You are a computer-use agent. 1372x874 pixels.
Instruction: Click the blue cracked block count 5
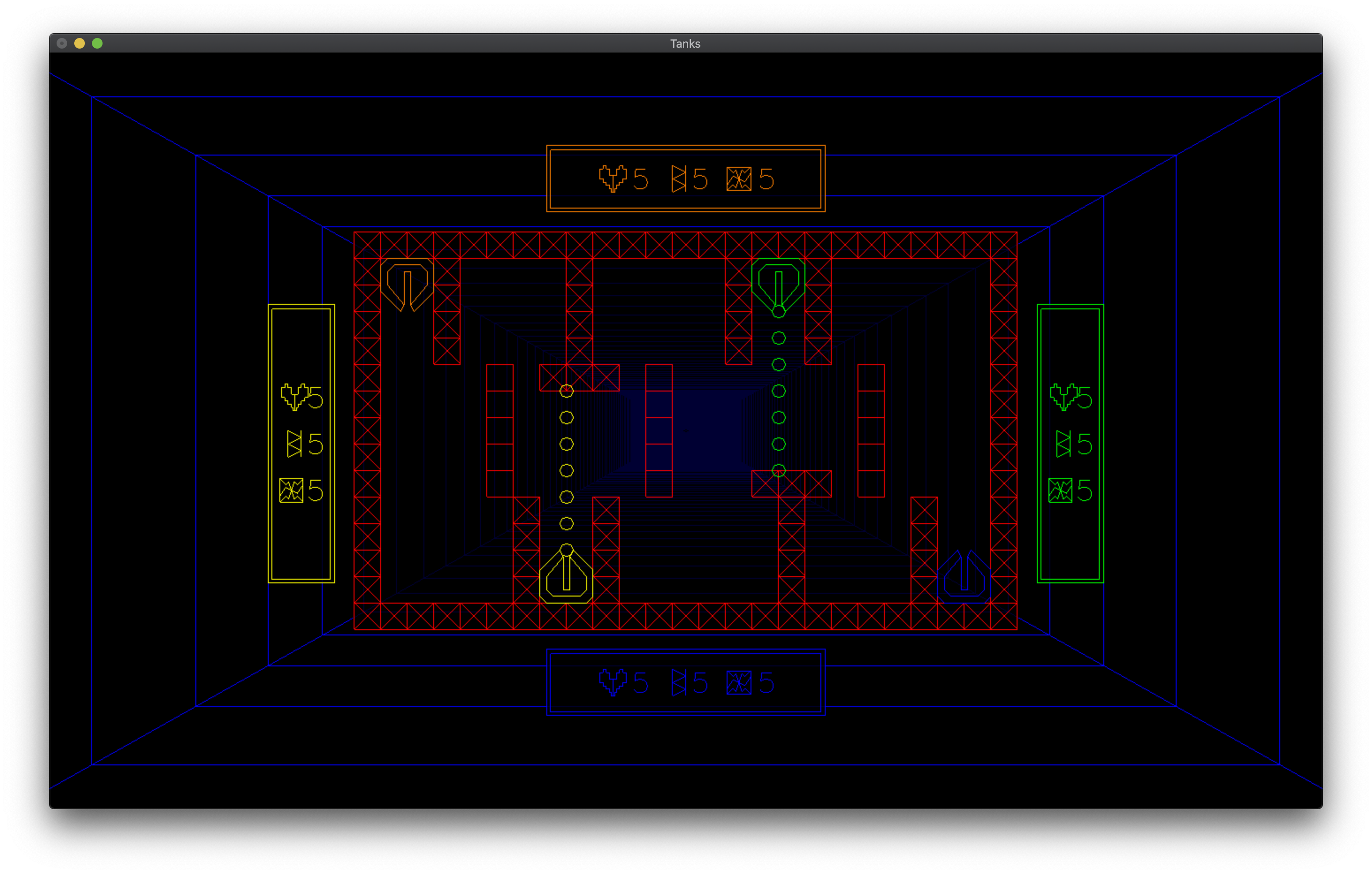766,683
